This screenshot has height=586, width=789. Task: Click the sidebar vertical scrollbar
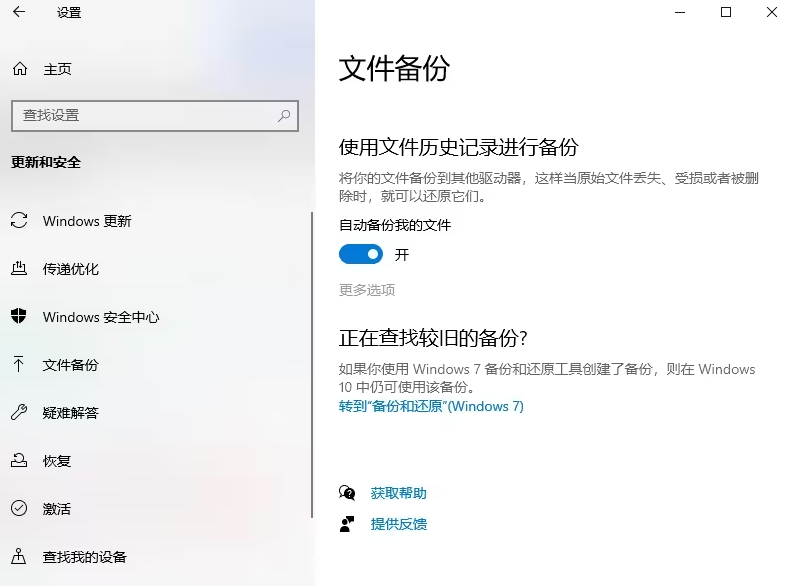click(312, 365)
